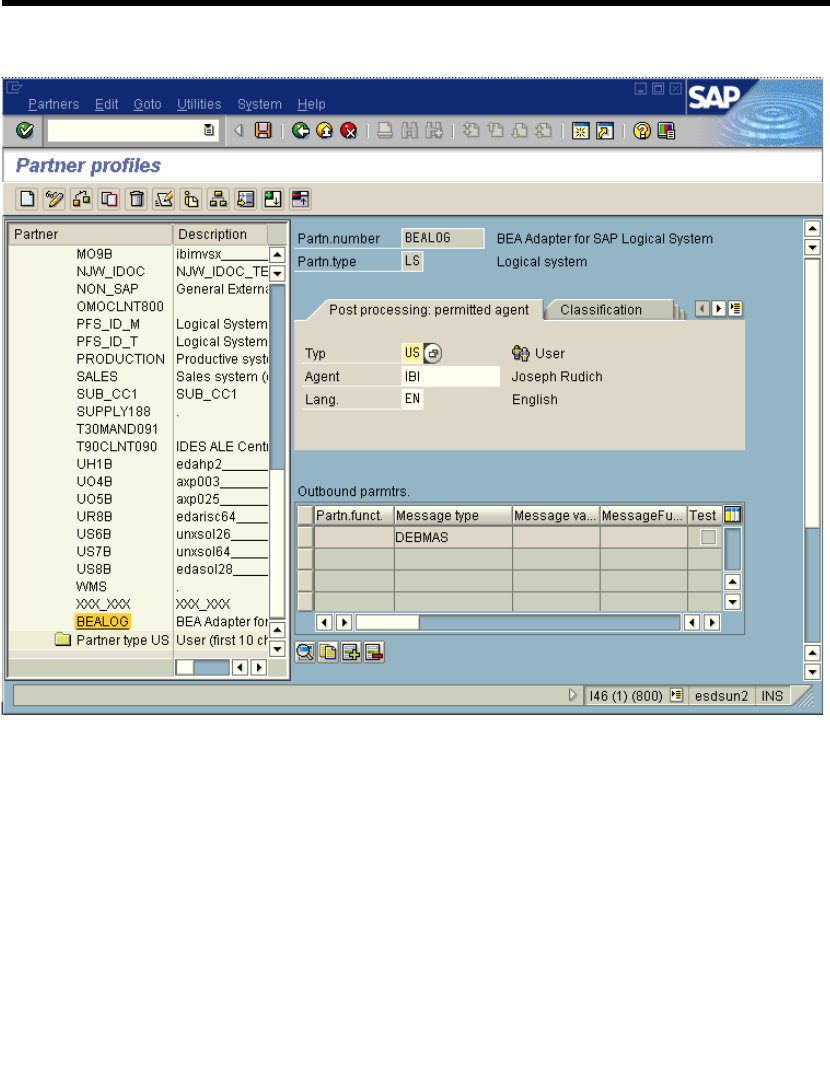Select the SALES partner in tree
The image size is (830, 1076).
click(x=97, y=377)
